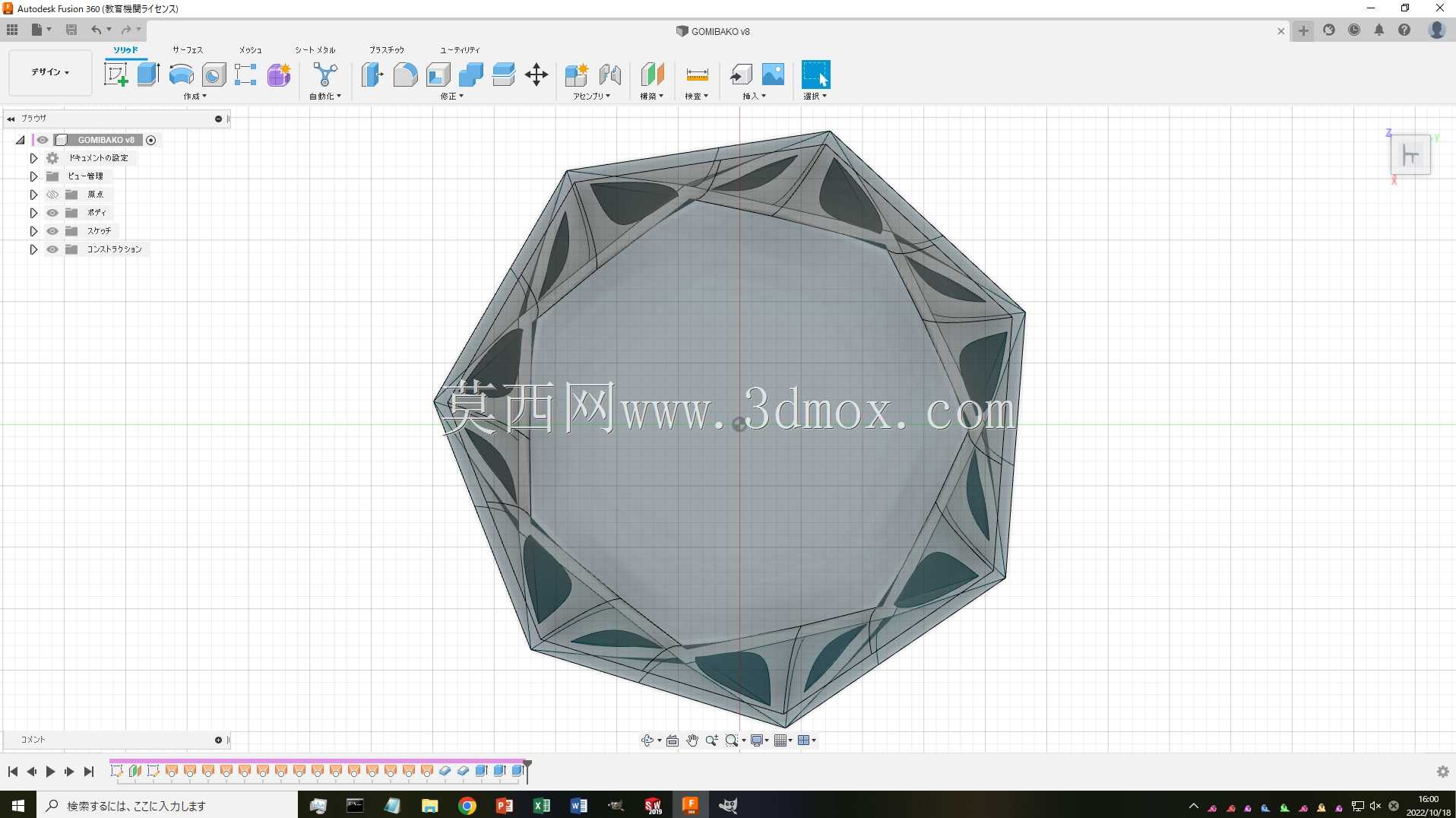Open the デザイン workspace dropdown
1456x818 pixels.
tap(50, 72)
